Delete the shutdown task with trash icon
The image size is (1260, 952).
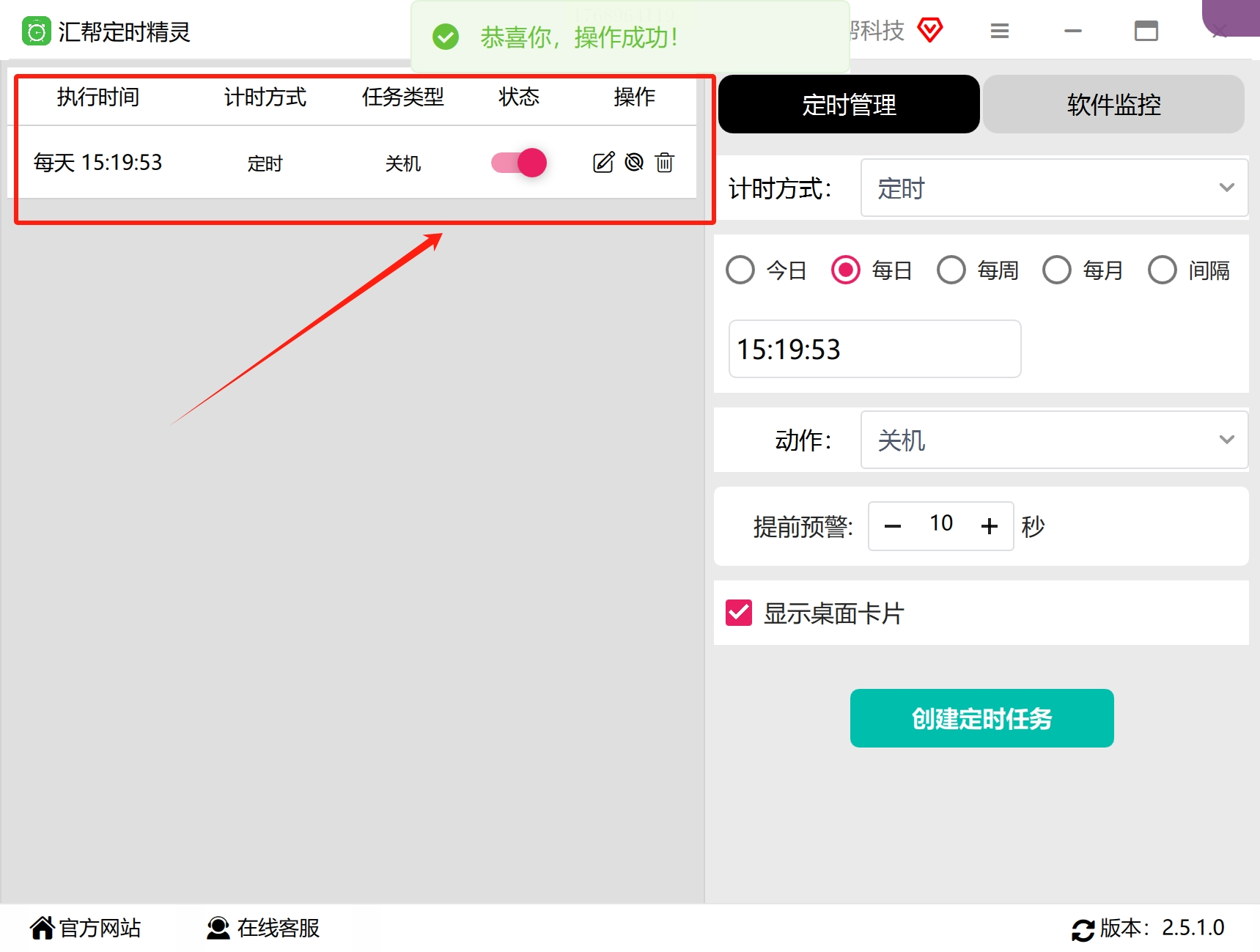tap(665, 162)
